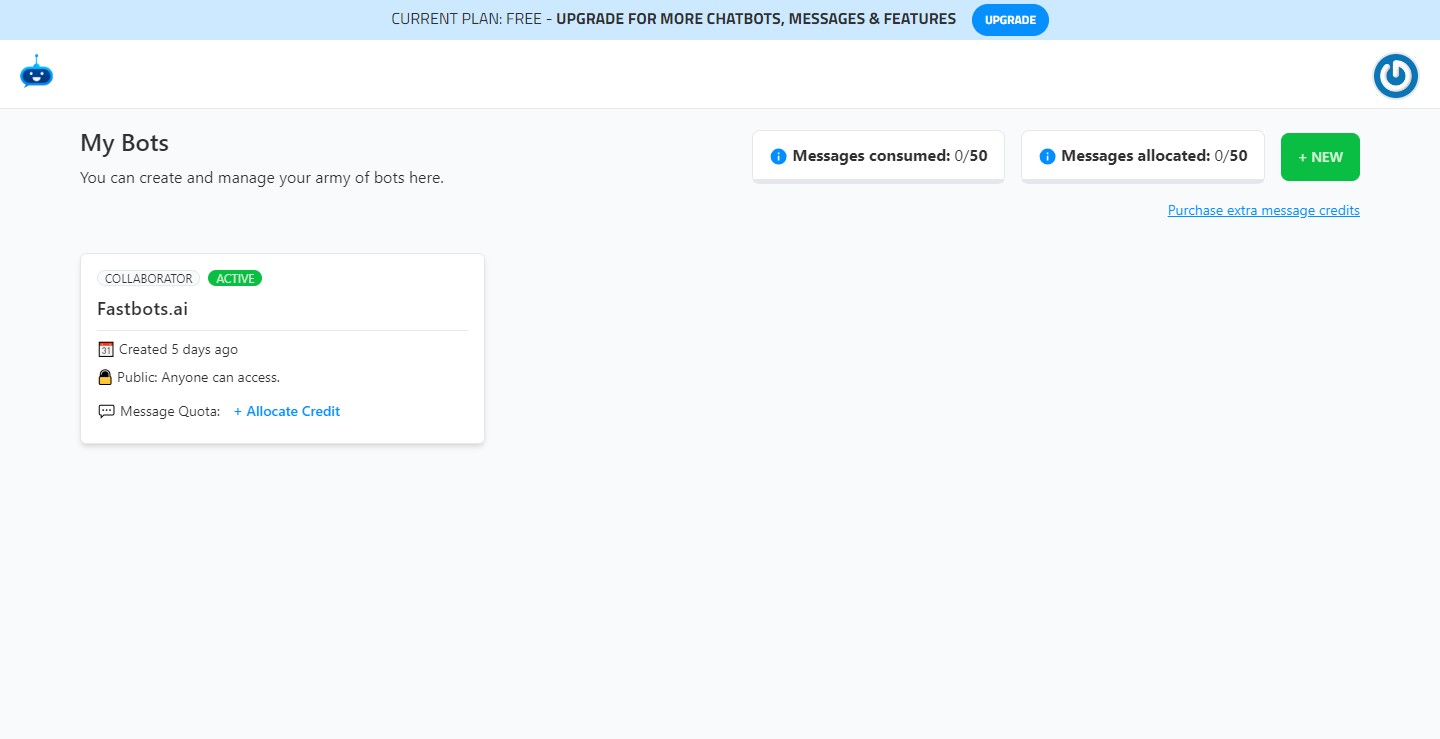Click the Messages allocated counter panel
This screenshot has height=739, width=1440.
click(1142, 155)
